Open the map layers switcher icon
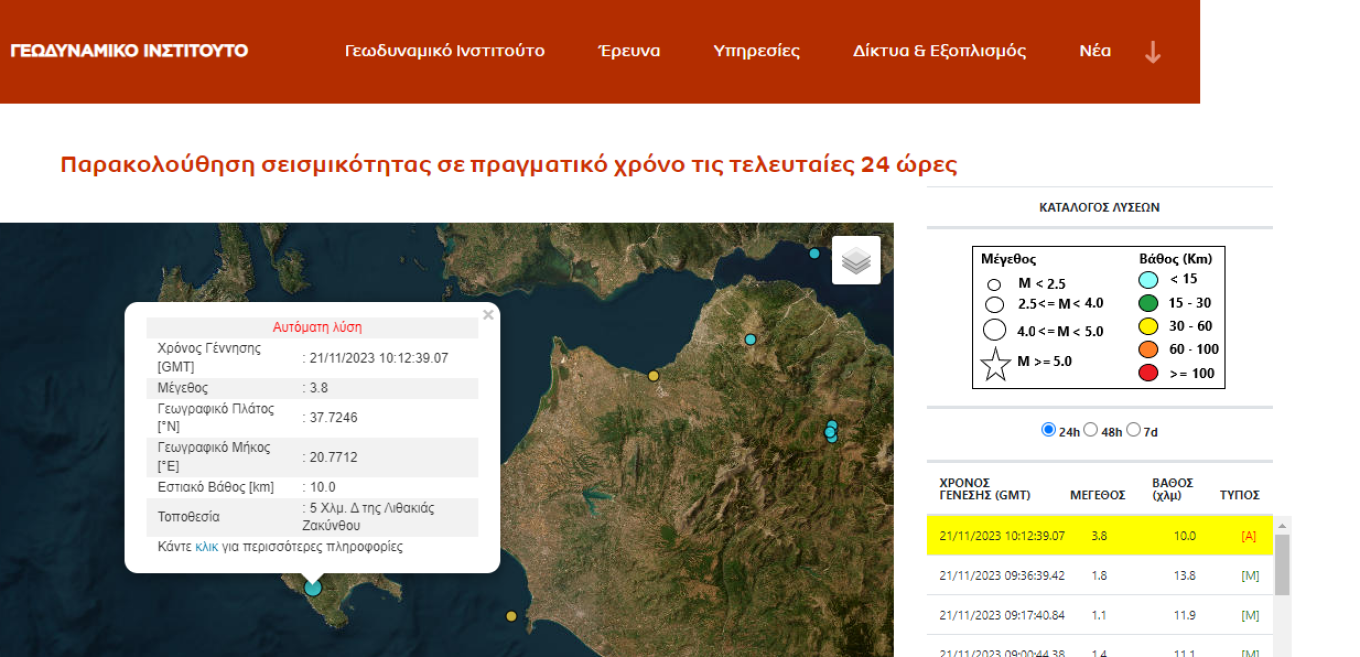Screen dimensions: 1360x657 point(856,261)
